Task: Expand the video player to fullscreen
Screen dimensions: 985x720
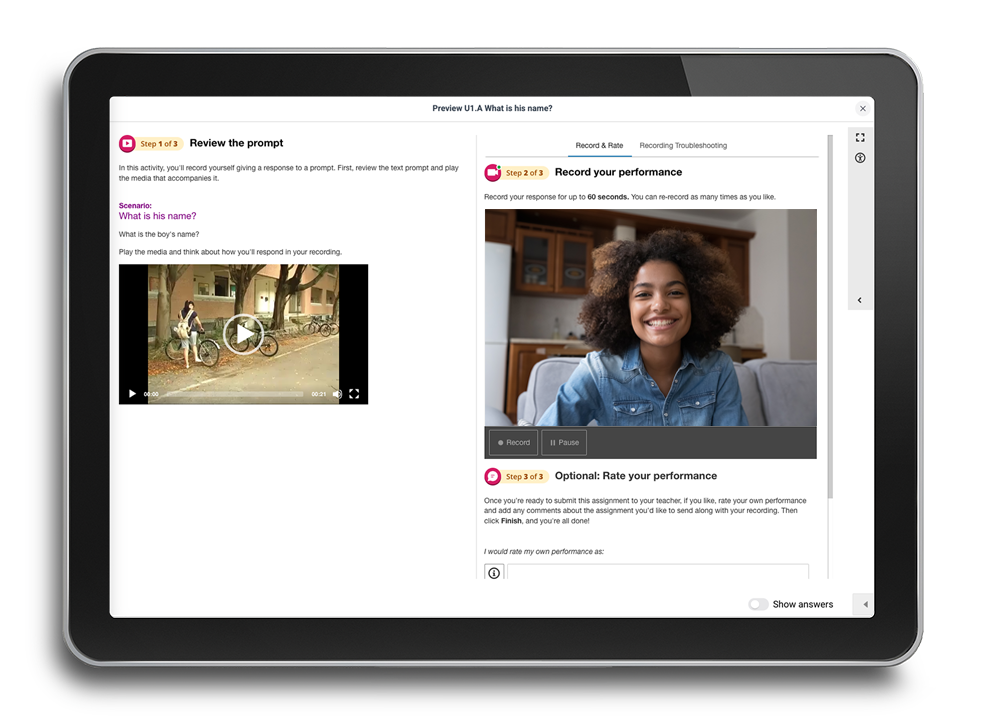Action: [354, 394]
